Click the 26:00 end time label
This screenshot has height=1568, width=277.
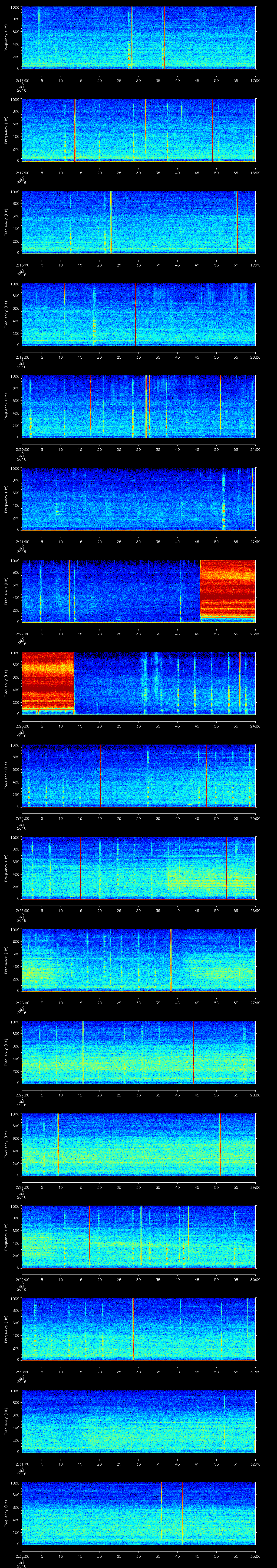255,910
